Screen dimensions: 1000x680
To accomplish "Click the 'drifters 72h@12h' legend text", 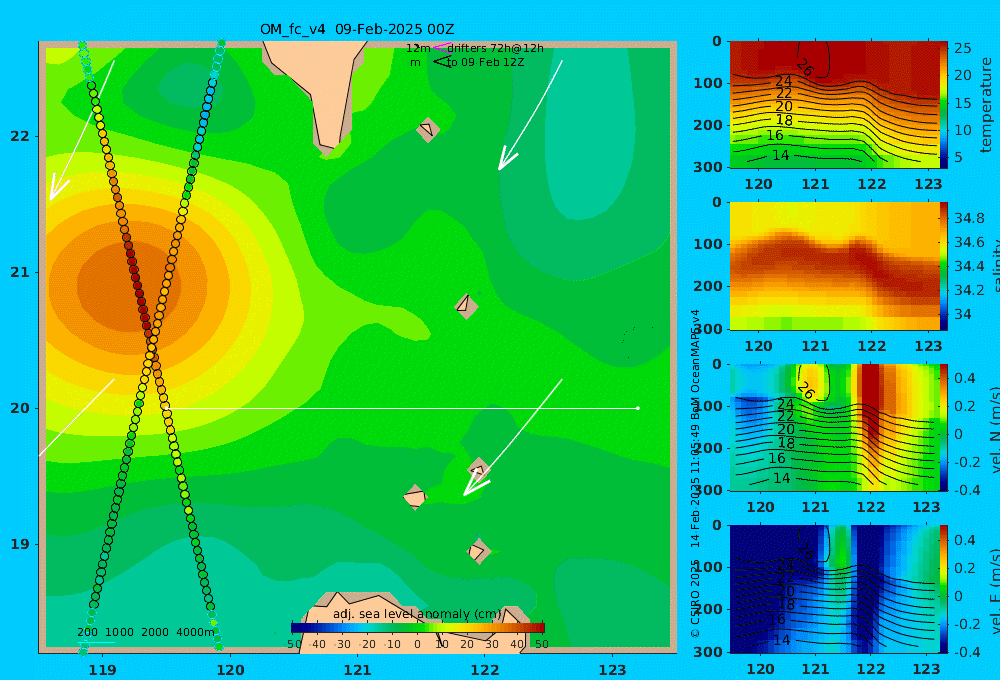I will coord(495,48).
